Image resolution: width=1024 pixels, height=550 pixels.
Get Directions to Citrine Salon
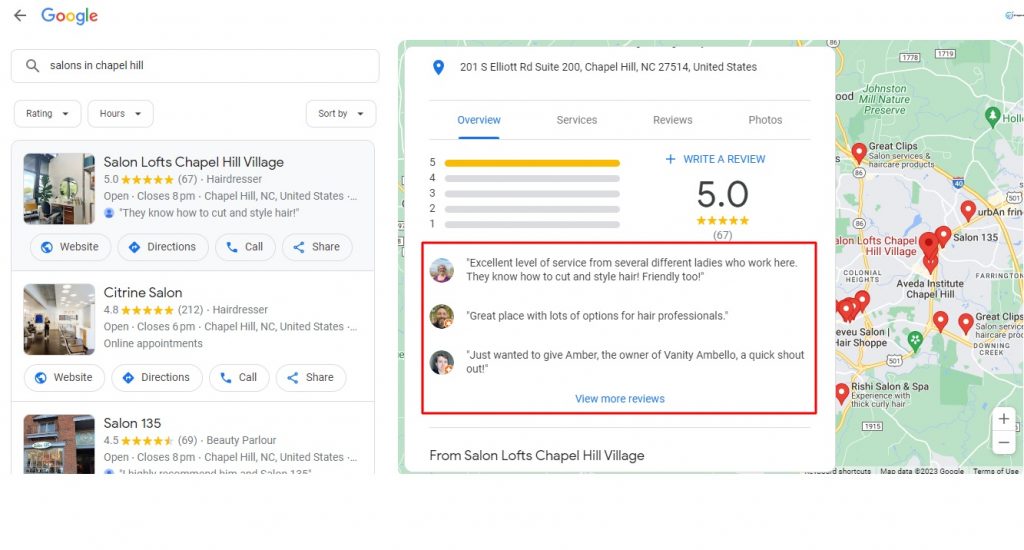click(157, 378)
